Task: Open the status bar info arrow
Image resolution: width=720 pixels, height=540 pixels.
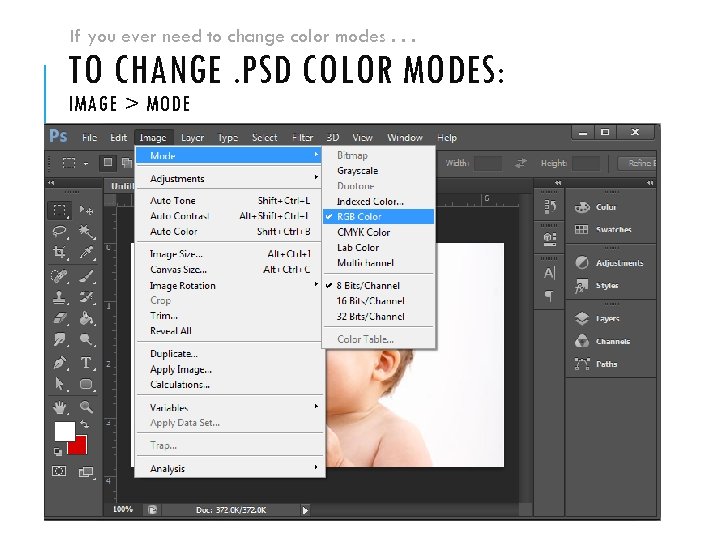Action: (x=305, y=510)
